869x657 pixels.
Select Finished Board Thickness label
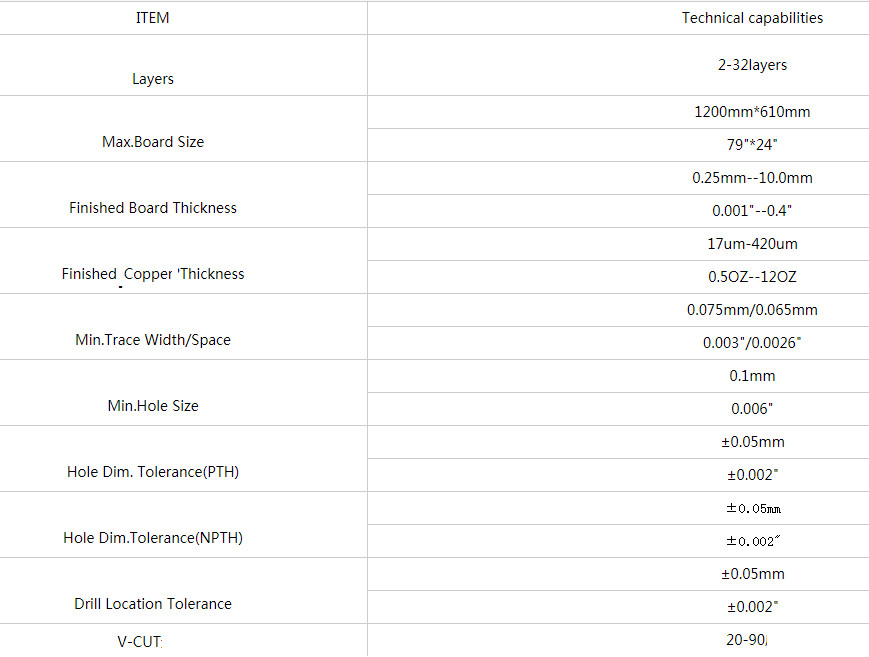(x=152, y=208)
